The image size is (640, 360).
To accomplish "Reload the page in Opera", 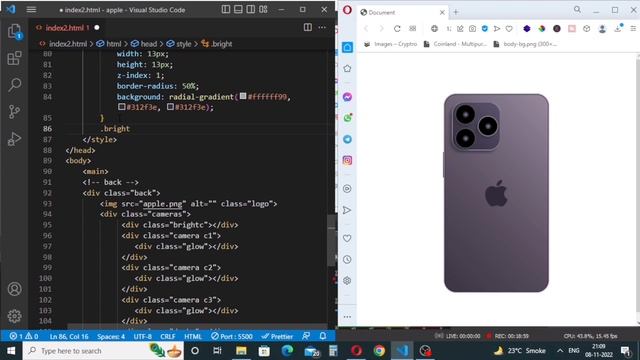I will 397,29.
